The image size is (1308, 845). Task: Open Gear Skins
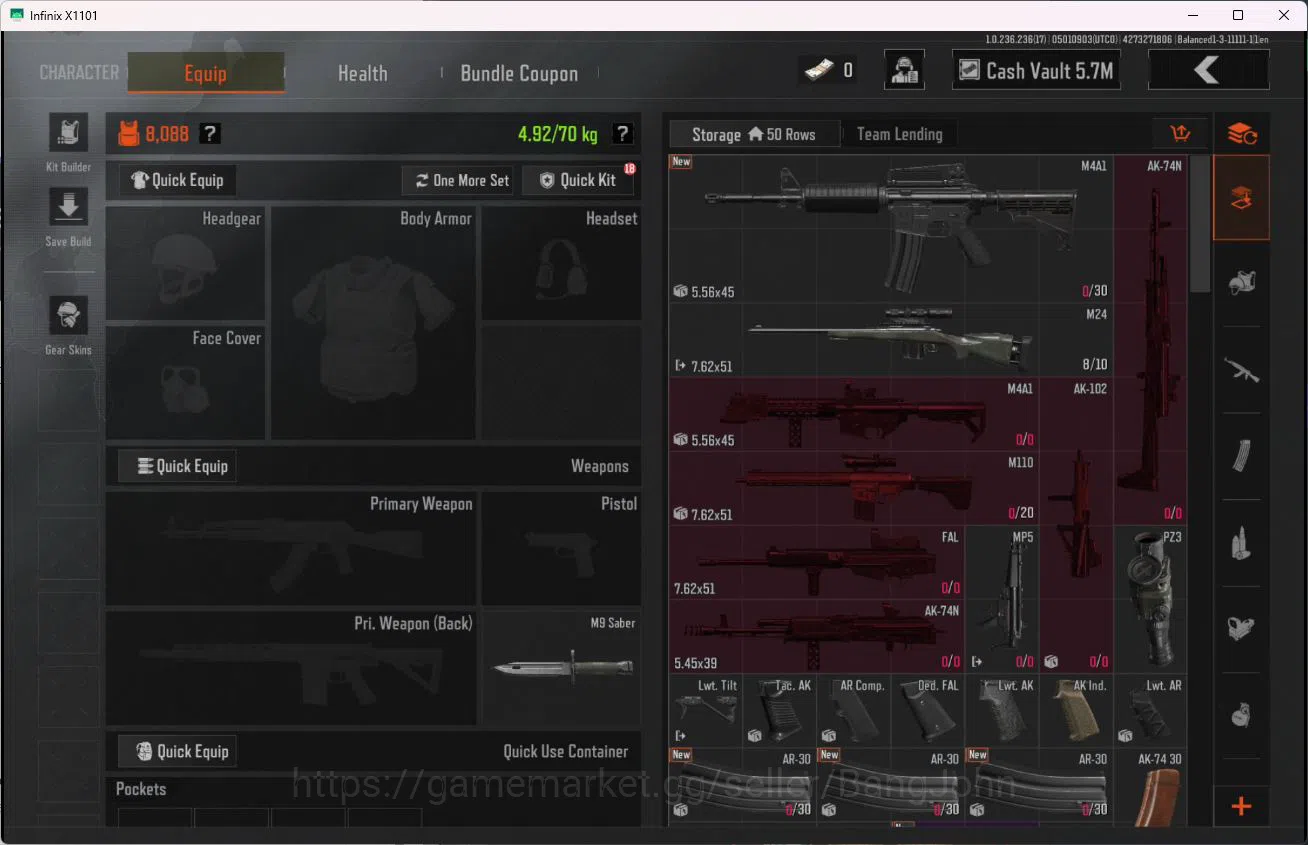pos(68,316)
